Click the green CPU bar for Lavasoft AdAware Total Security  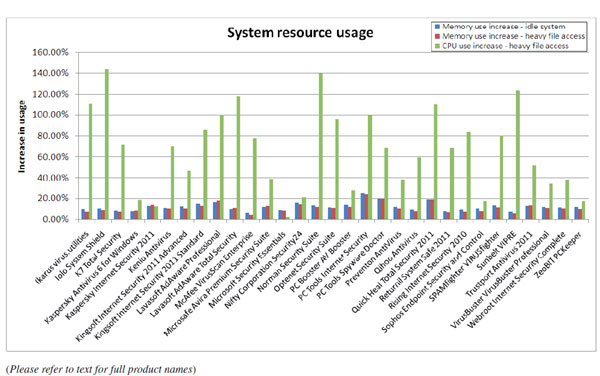tap(238, 158)
